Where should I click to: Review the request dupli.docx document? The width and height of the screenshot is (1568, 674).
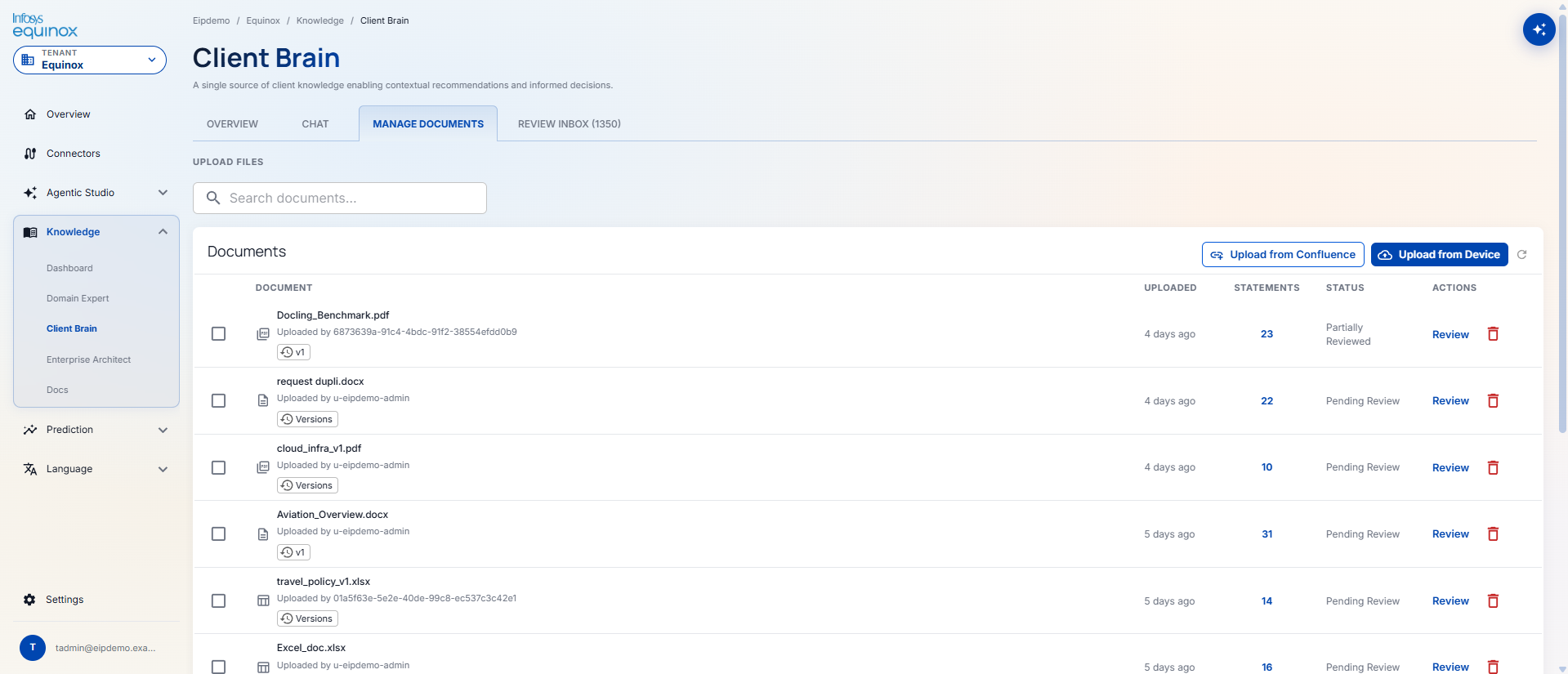pyautogui.click(x=1450, y=401)
